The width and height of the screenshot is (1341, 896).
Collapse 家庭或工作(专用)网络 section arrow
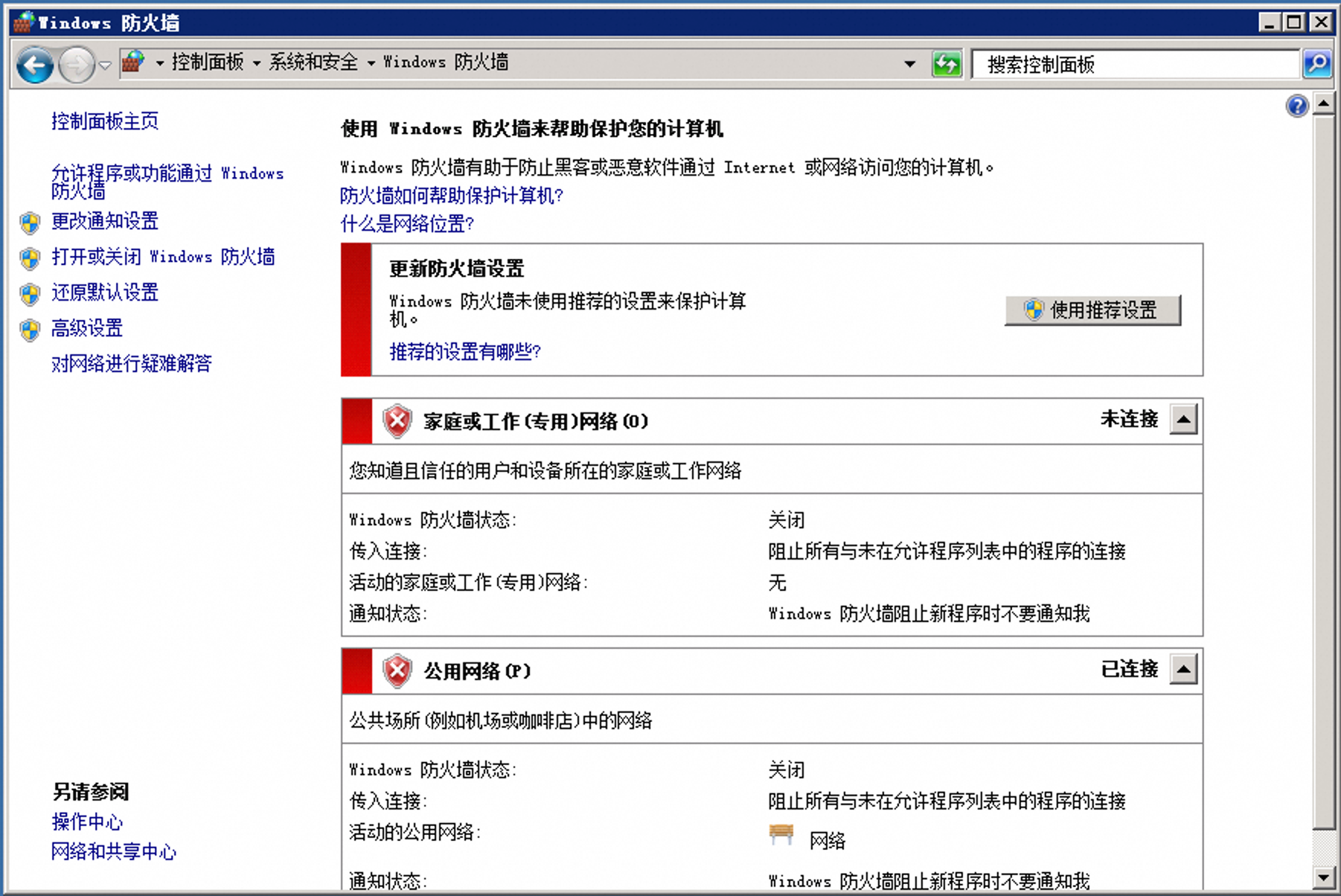click(x=1183, y=420)
